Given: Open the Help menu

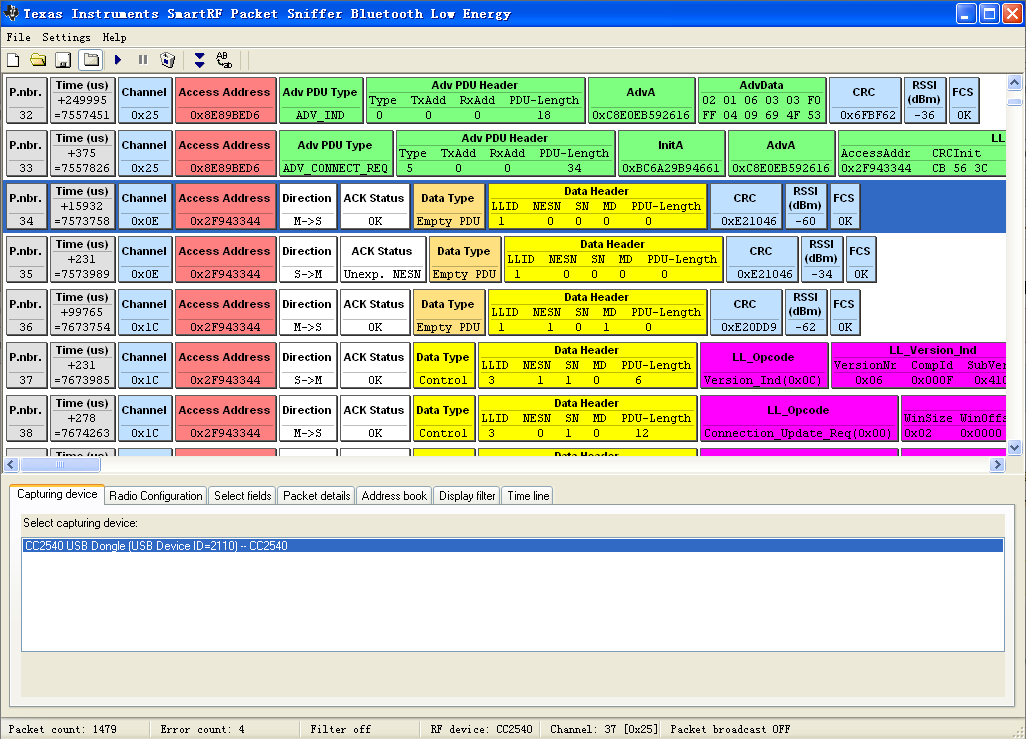Looking at the screenshot, I should (x=115, y=37).
